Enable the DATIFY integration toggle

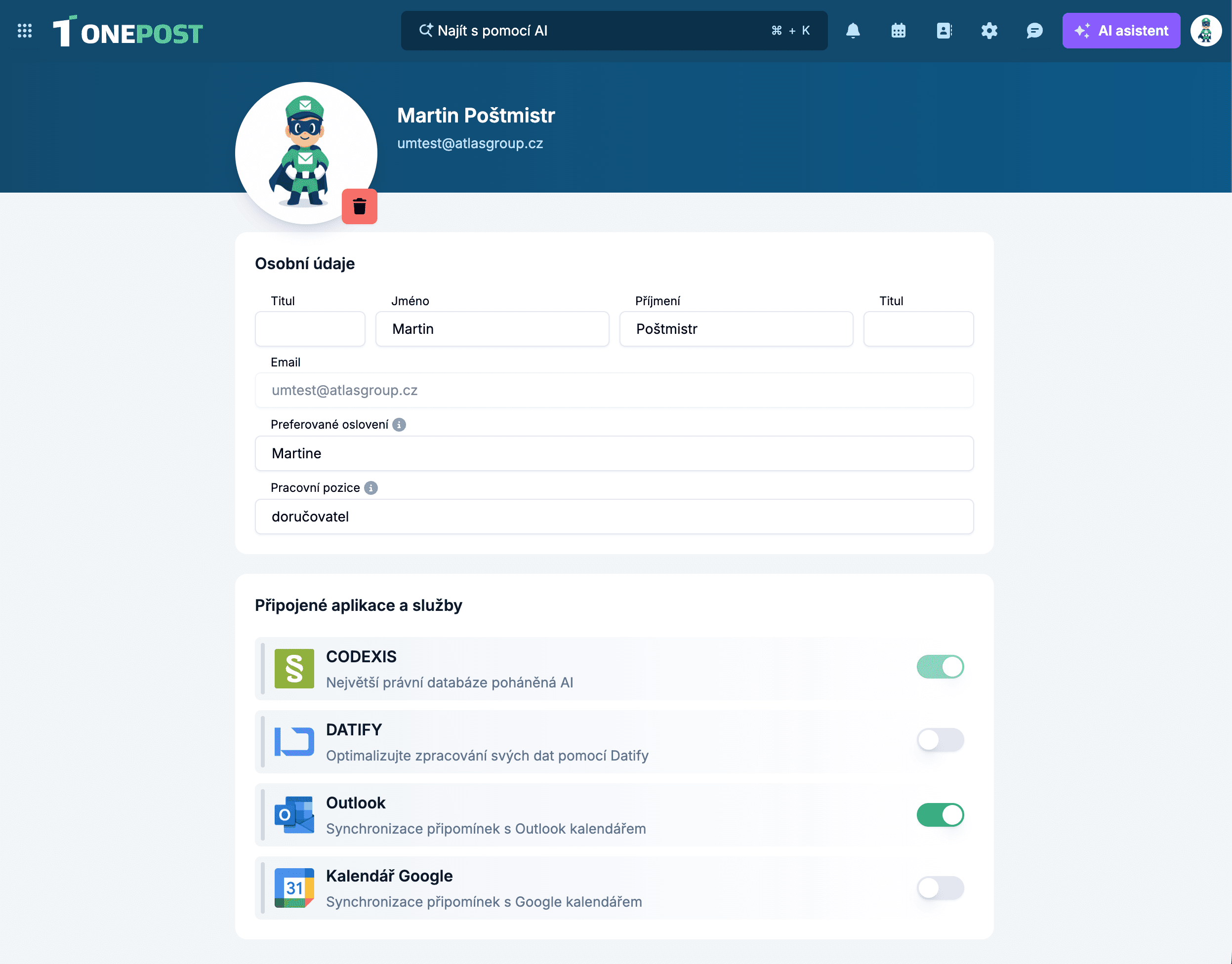point(940,740)
